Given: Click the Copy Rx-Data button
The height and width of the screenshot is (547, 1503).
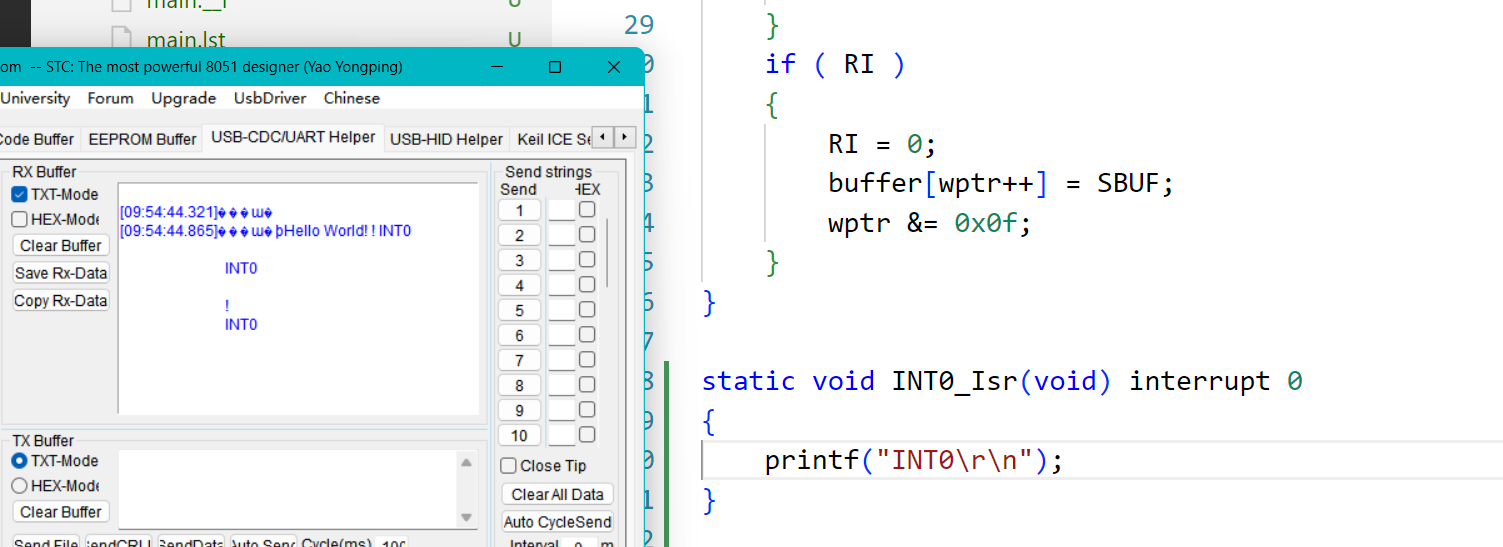Looking at the screenshot, I should [x=61, y=301].
